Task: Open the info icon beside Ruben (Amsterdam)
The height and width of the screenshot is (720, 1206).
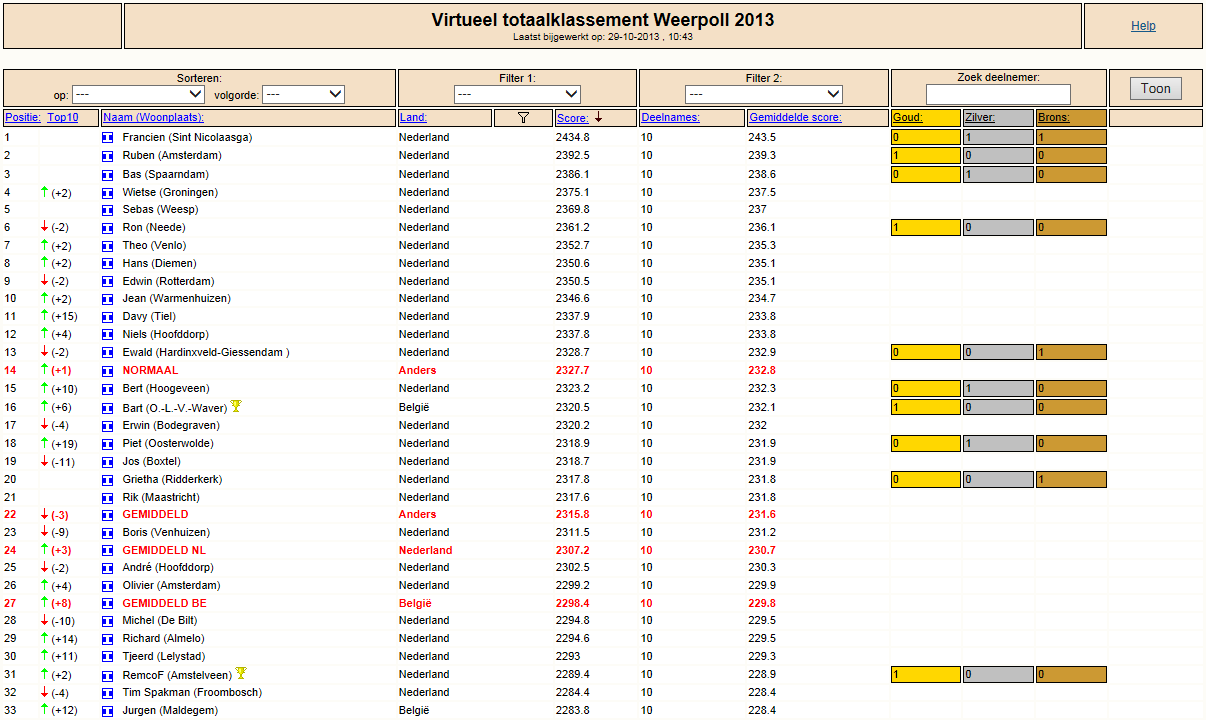Action: tap(108, 155)
